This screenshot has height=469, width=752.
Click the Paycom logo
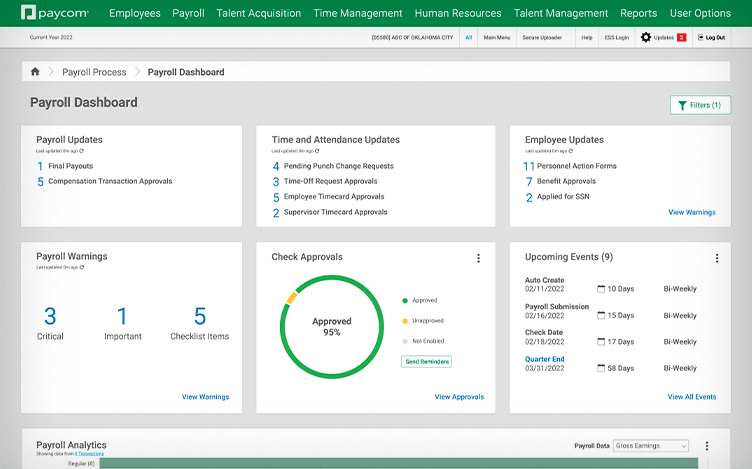click(x=55, y=13)
